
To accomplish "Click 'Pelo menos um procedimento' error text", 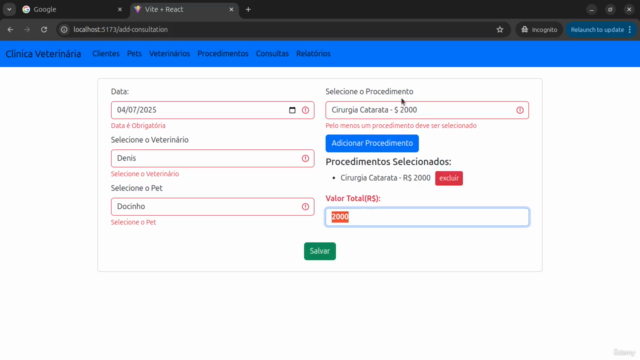I will 401,126.
